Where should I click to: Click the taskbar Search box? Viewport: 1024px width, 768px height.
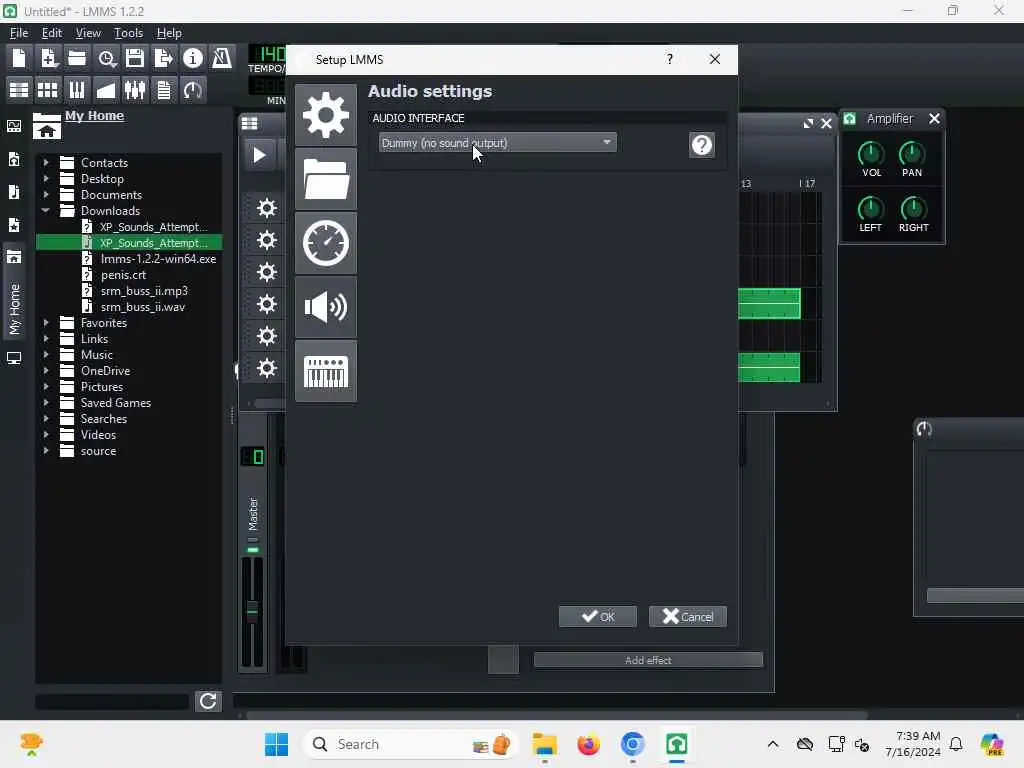pos(411,744)
